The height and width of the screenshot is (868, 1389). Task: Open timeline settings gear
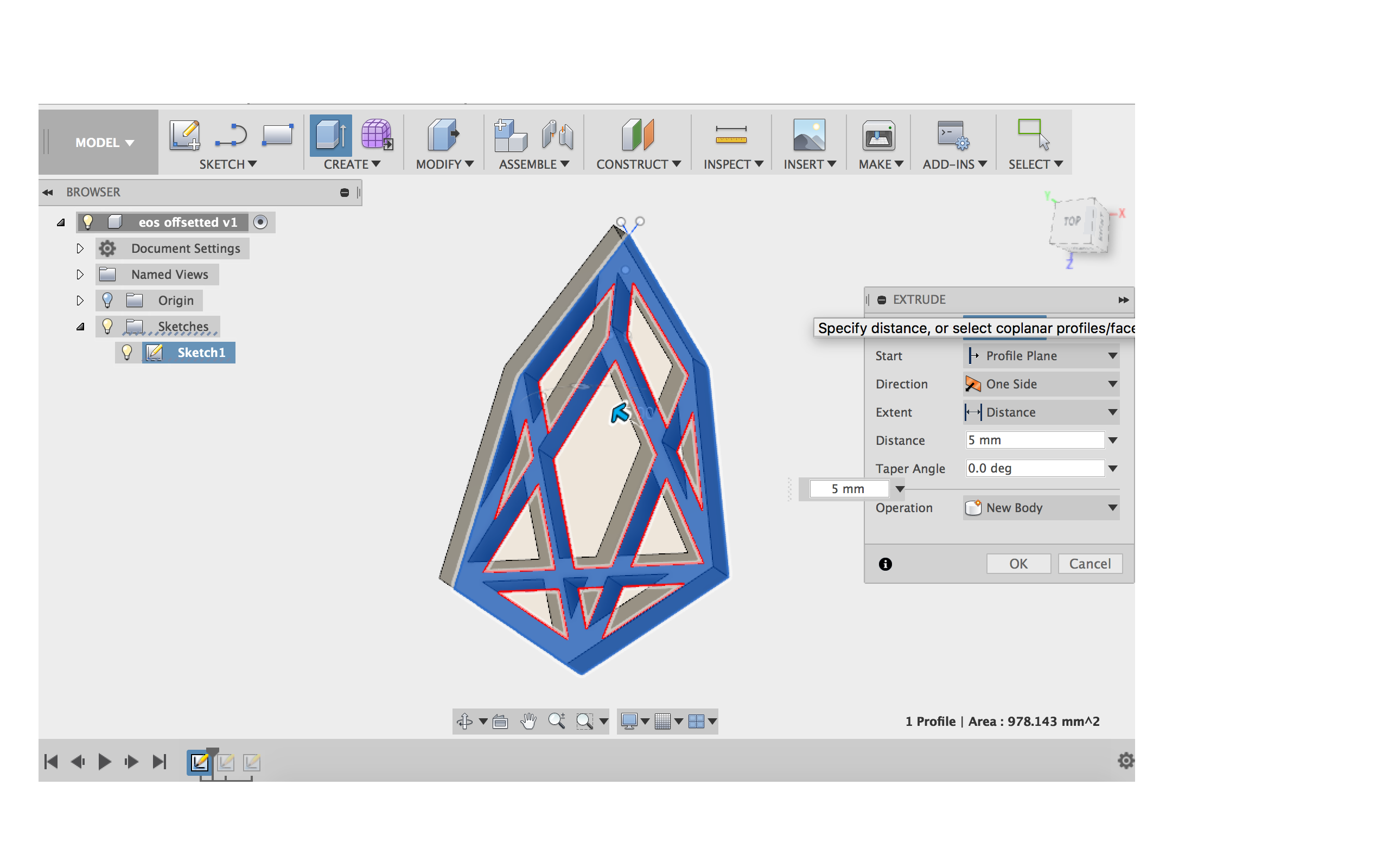pos(1125,761)
